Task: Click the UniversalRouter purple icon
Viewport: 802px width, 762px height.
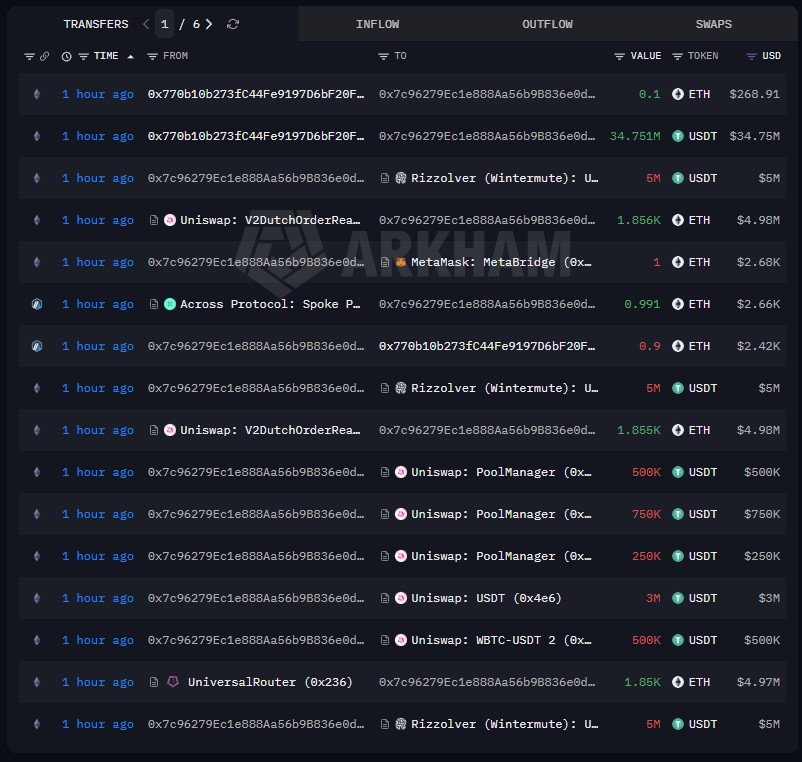Action: (x=173, y=682)
